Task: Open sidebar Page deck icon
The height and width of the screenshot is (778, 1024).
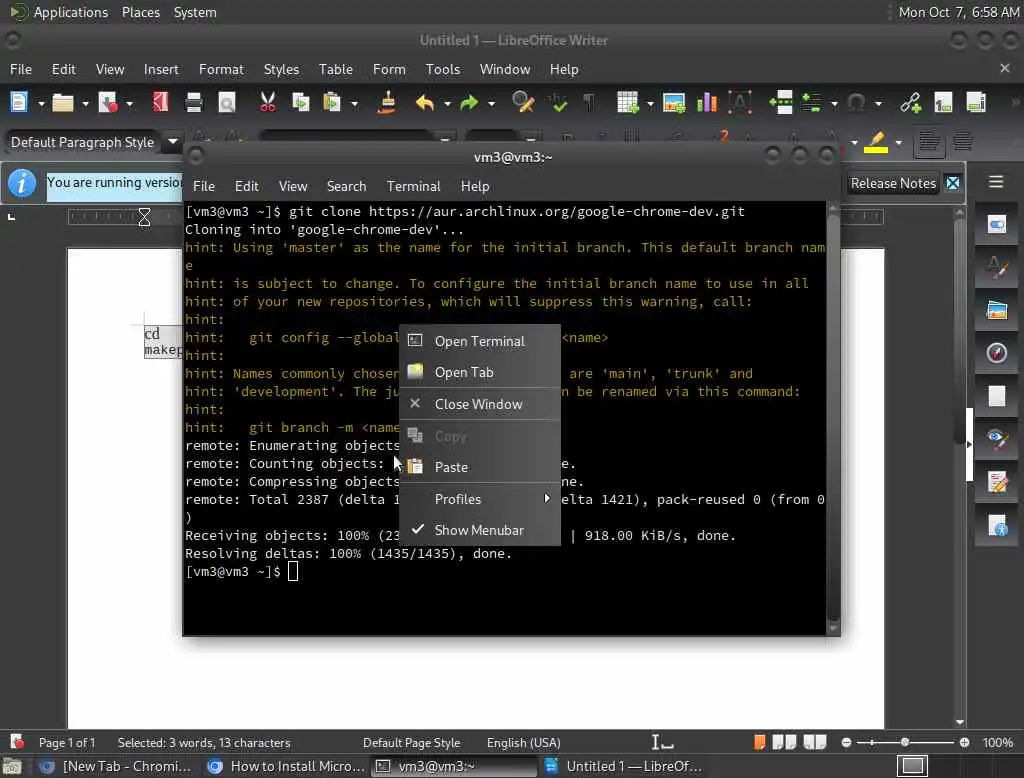Action: (997, 396)
